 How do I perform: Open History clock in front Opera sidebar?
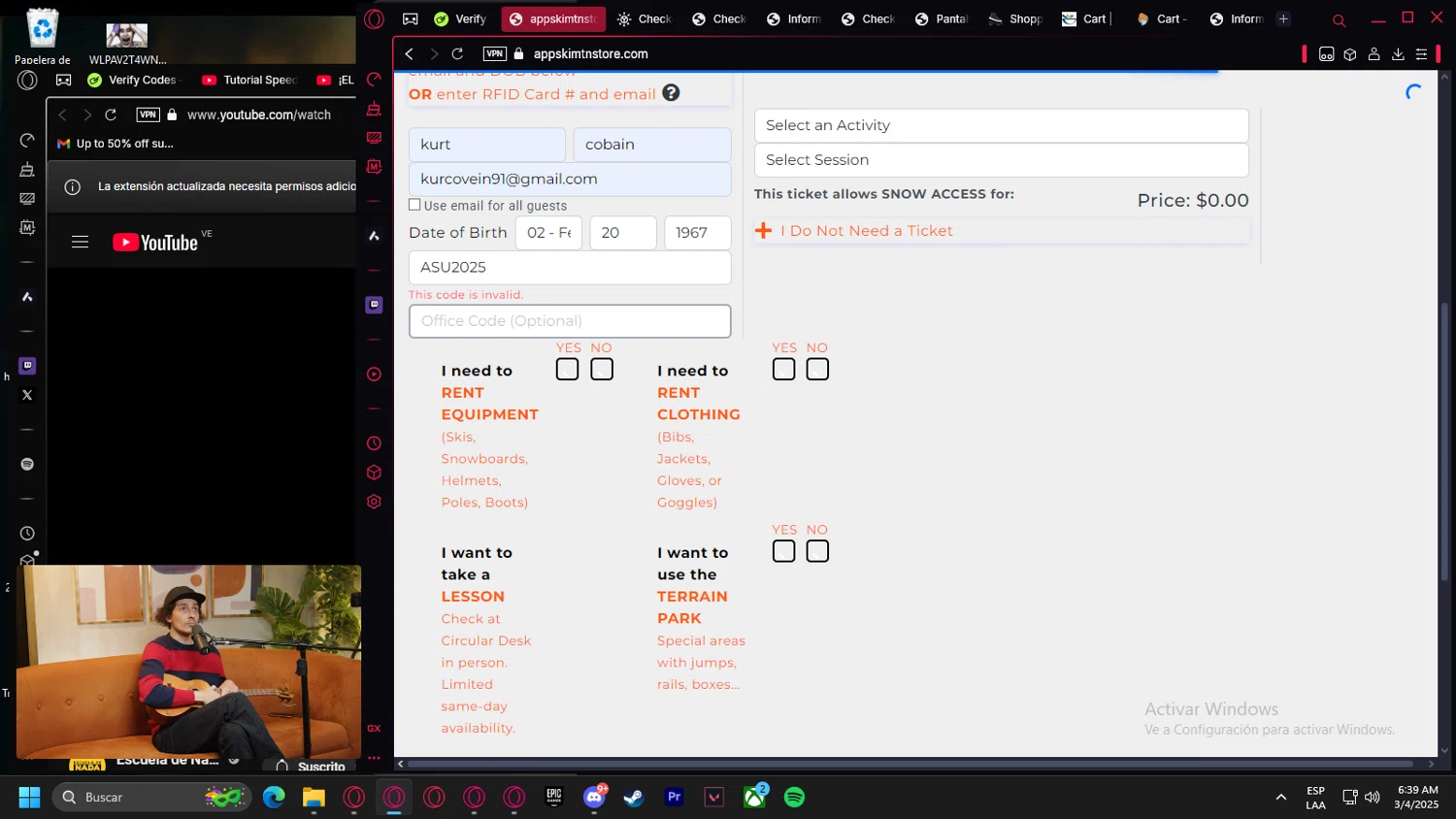pyautogui.click(x=374, y=443)
